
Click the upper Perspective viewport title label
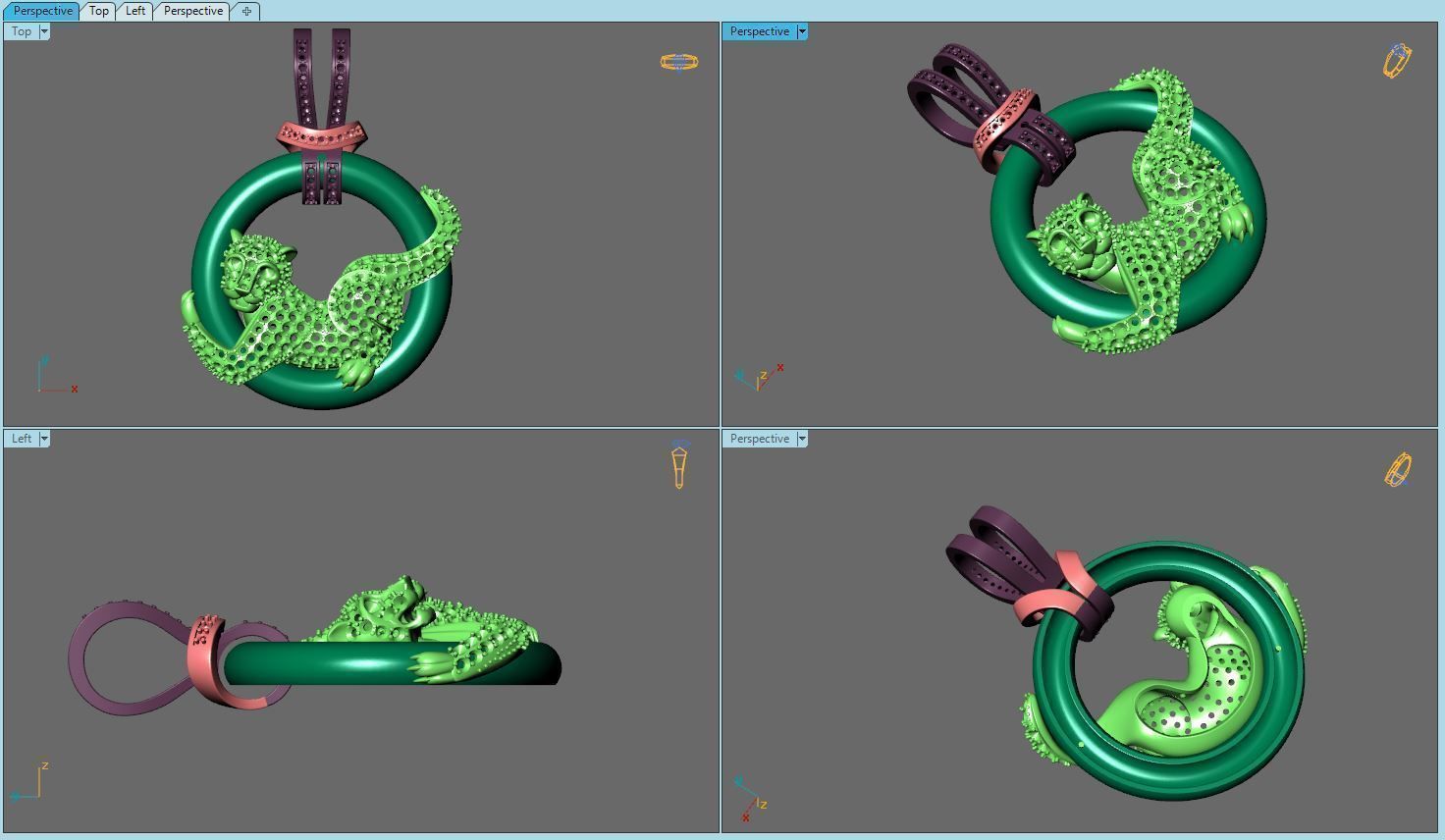(760, 31)
